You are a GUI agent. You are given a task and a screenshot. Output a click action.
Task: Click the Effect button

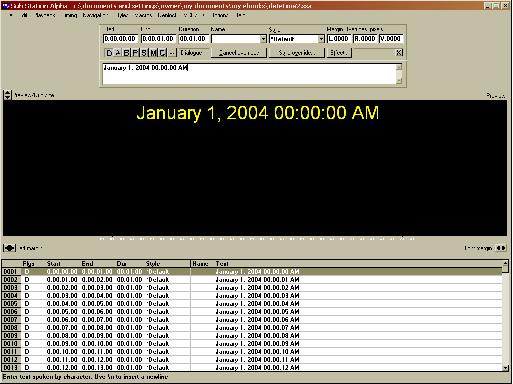[x=339, y=53]
